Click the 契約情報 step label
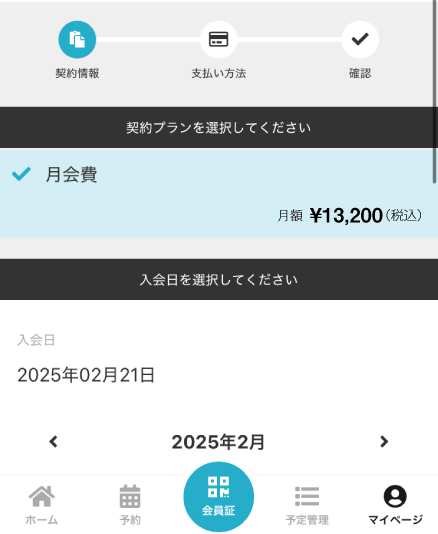438x534 pixels. click(x=77, y=73)
